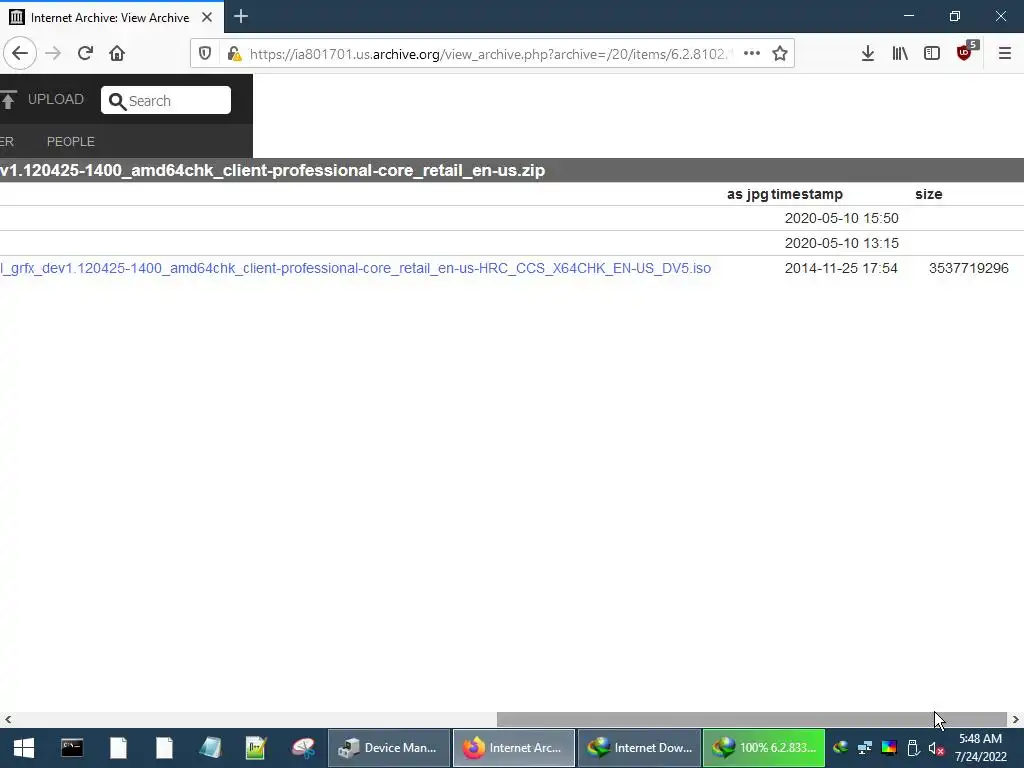Open page actions three-dot menu
1024x768 pixels.
click(x=752, y=54)
